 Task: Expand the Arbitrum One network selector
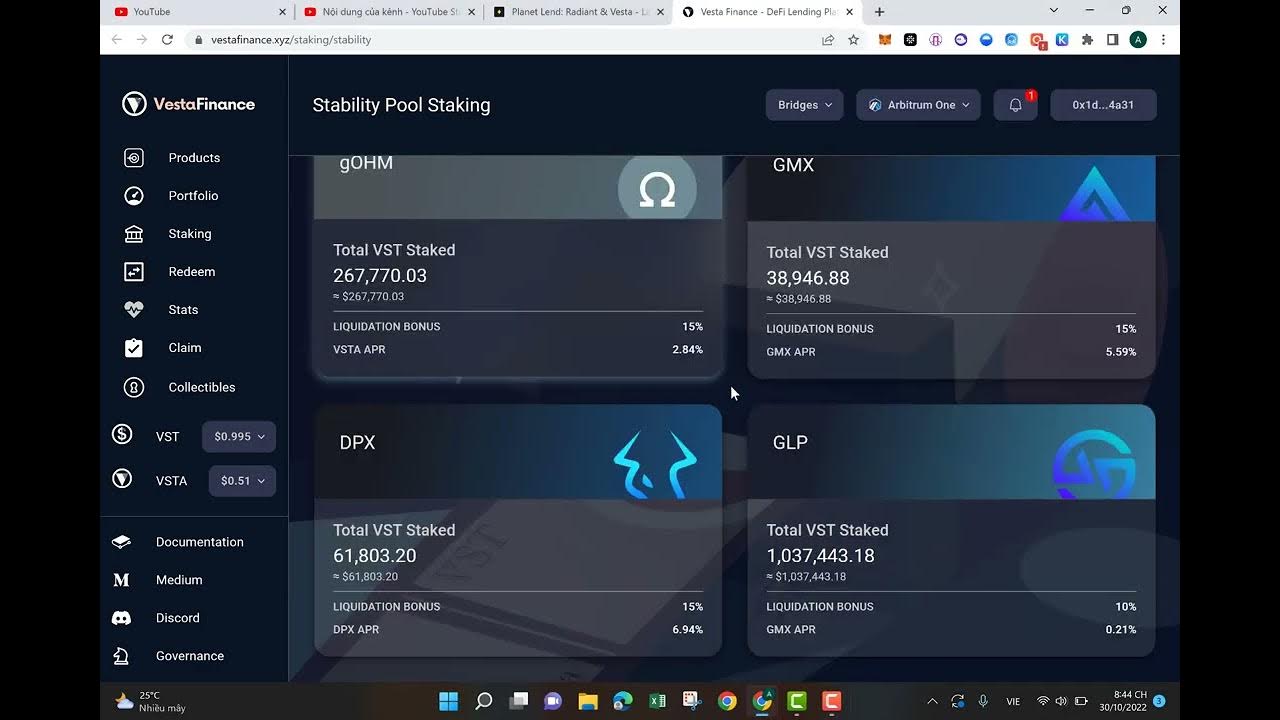coord(918,105)
